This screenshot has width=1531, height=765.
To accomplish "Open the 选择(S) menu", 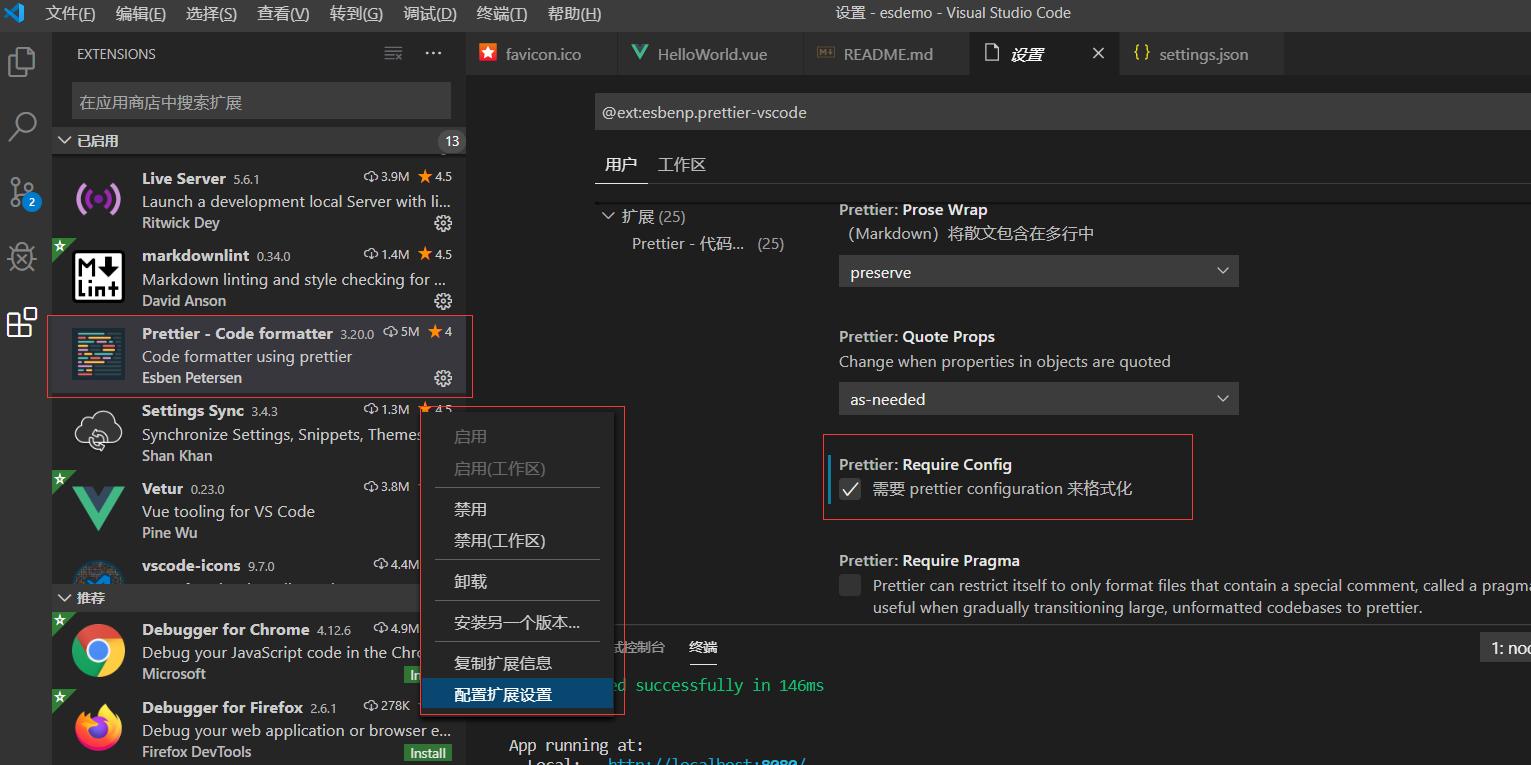I will (211, 14).
